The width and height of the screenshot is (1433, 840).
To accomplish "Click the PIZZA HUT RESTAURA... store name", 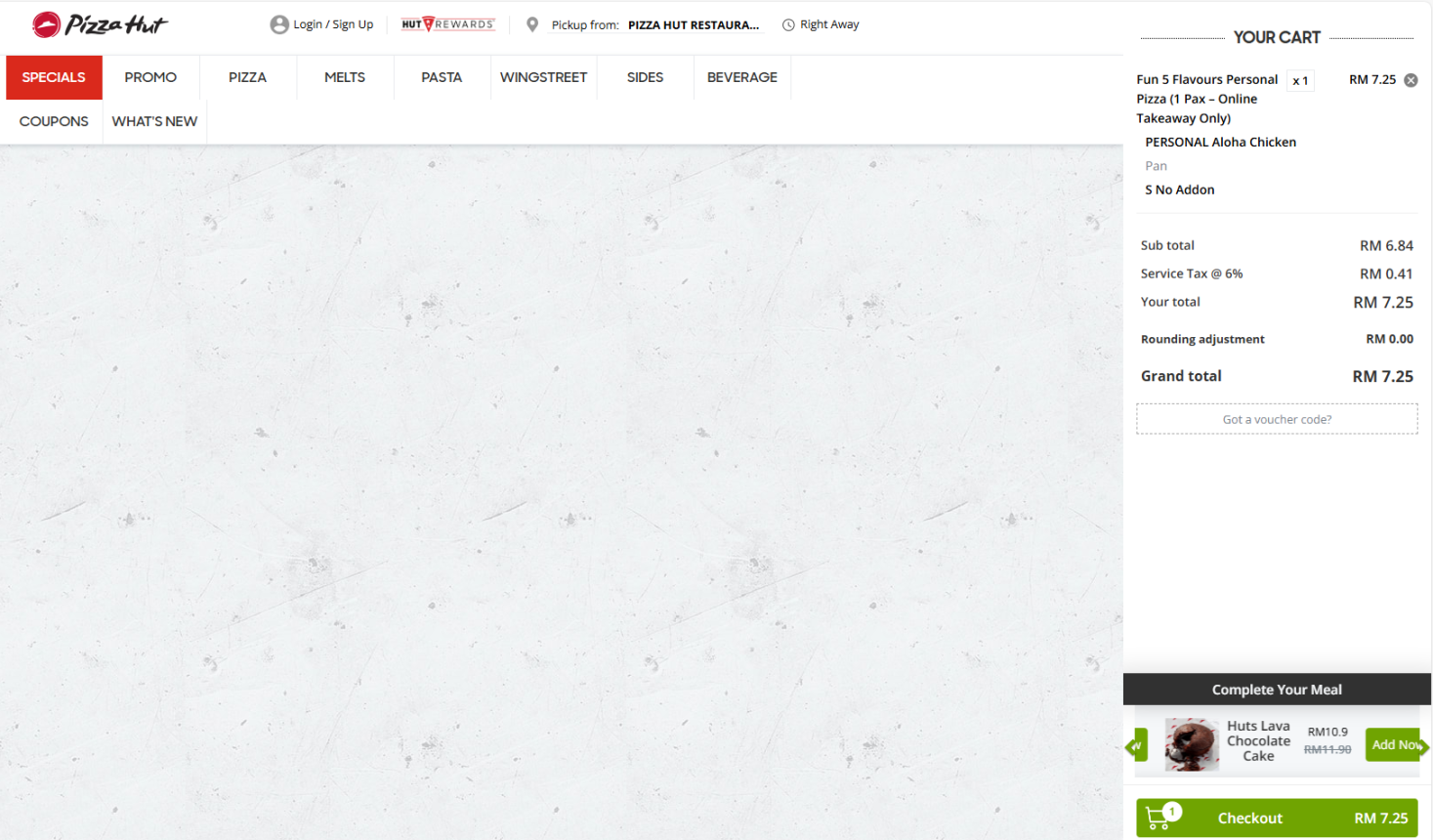I will tap(694, 25).
